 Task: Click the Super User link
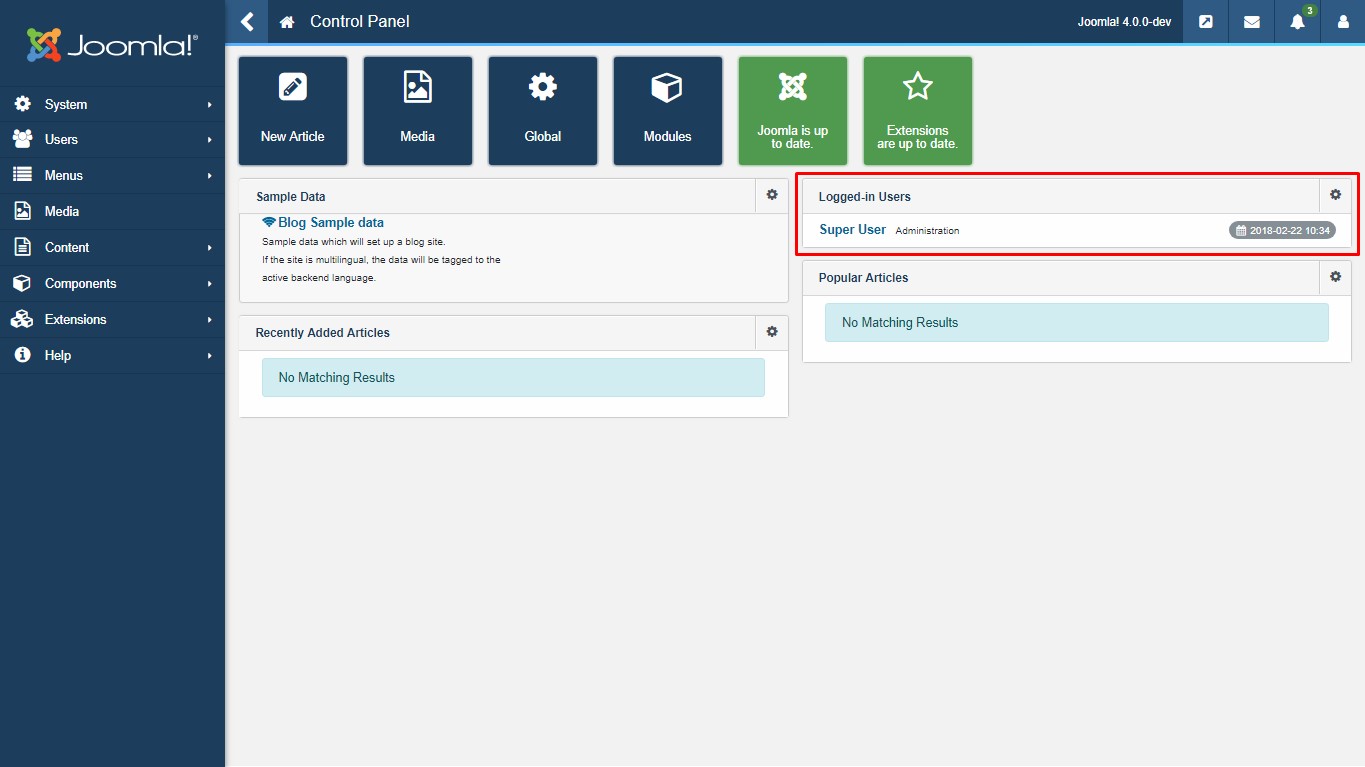pos(852,230)
